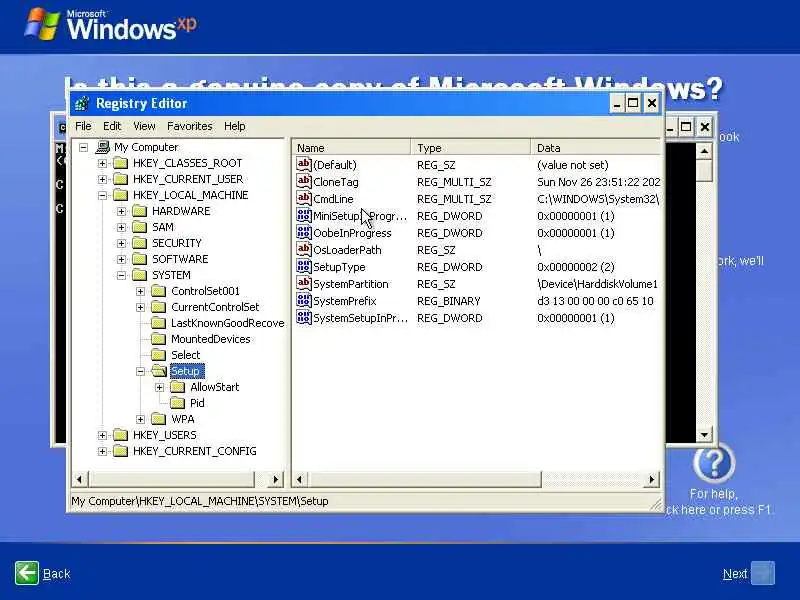The height and width of the screenshot is (600, 800).
Task: Select the CurrentControlSet key label
Action: click(x=215, y=307)
